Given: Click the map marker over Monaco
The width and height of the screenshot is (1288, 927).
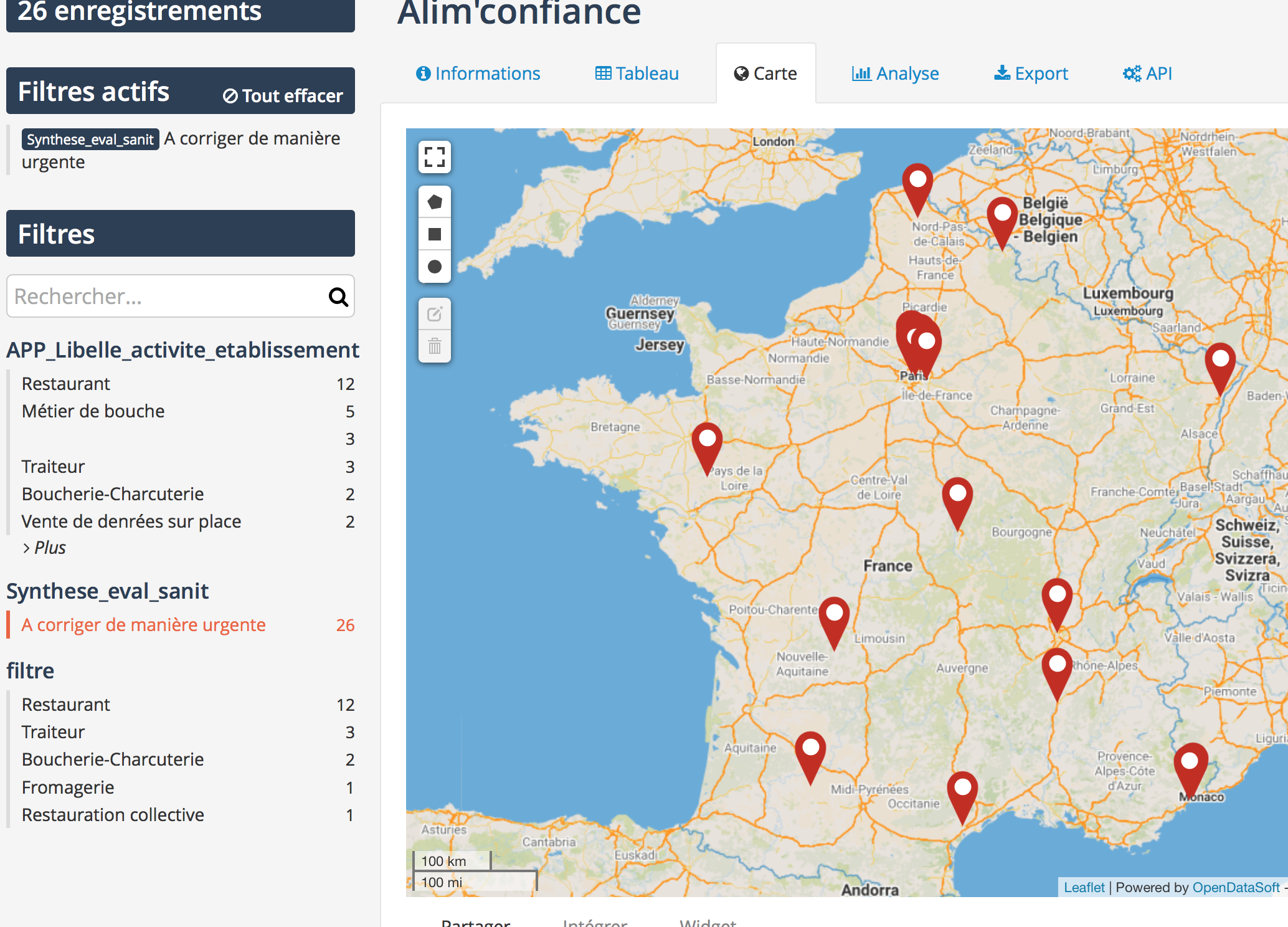Looking at the screenshot, I should [1190, 766].
